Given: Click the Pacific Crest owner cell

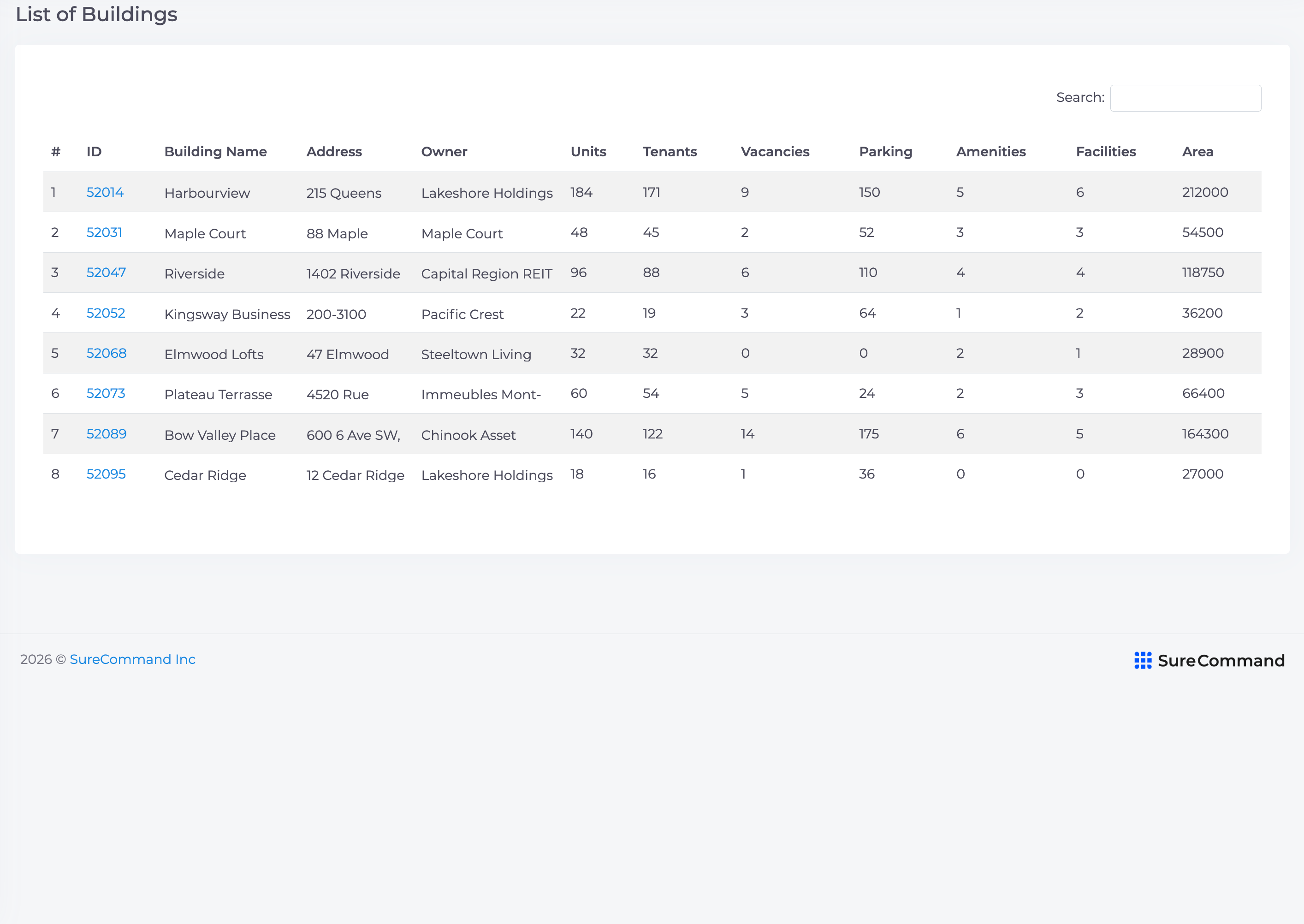Looking at the screenshot, I should pos(462,314).
